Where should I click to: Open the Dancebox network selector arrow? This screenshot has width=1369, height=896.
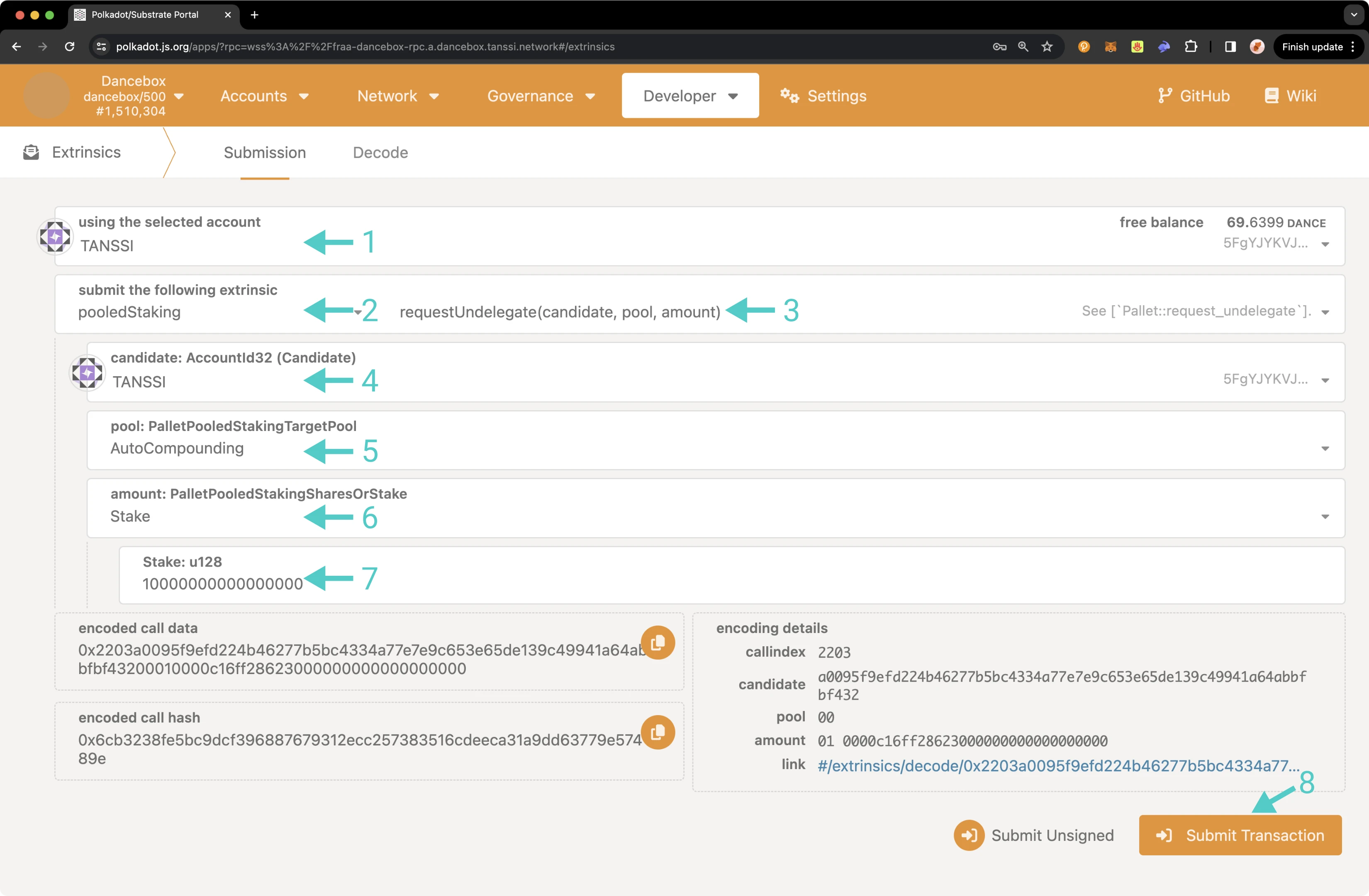(x=179, y=96)
